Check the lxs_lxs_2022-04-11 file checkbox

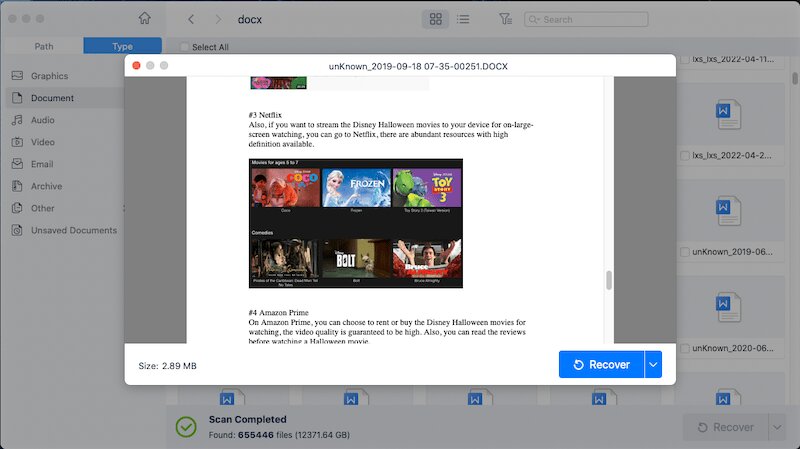[x=685, y=60]
